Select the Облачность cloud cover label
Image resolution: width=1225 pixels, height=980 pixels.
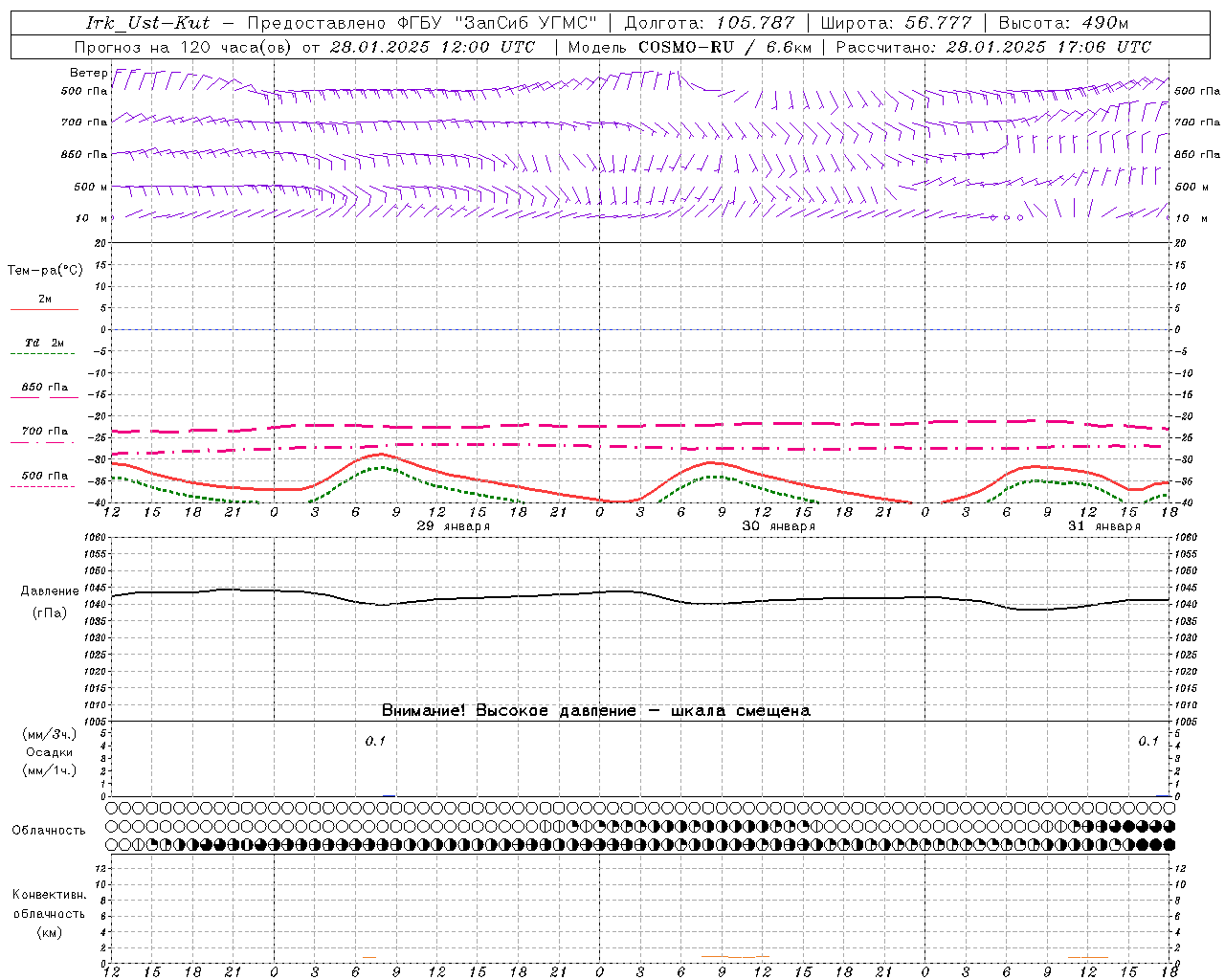(49, 830)
